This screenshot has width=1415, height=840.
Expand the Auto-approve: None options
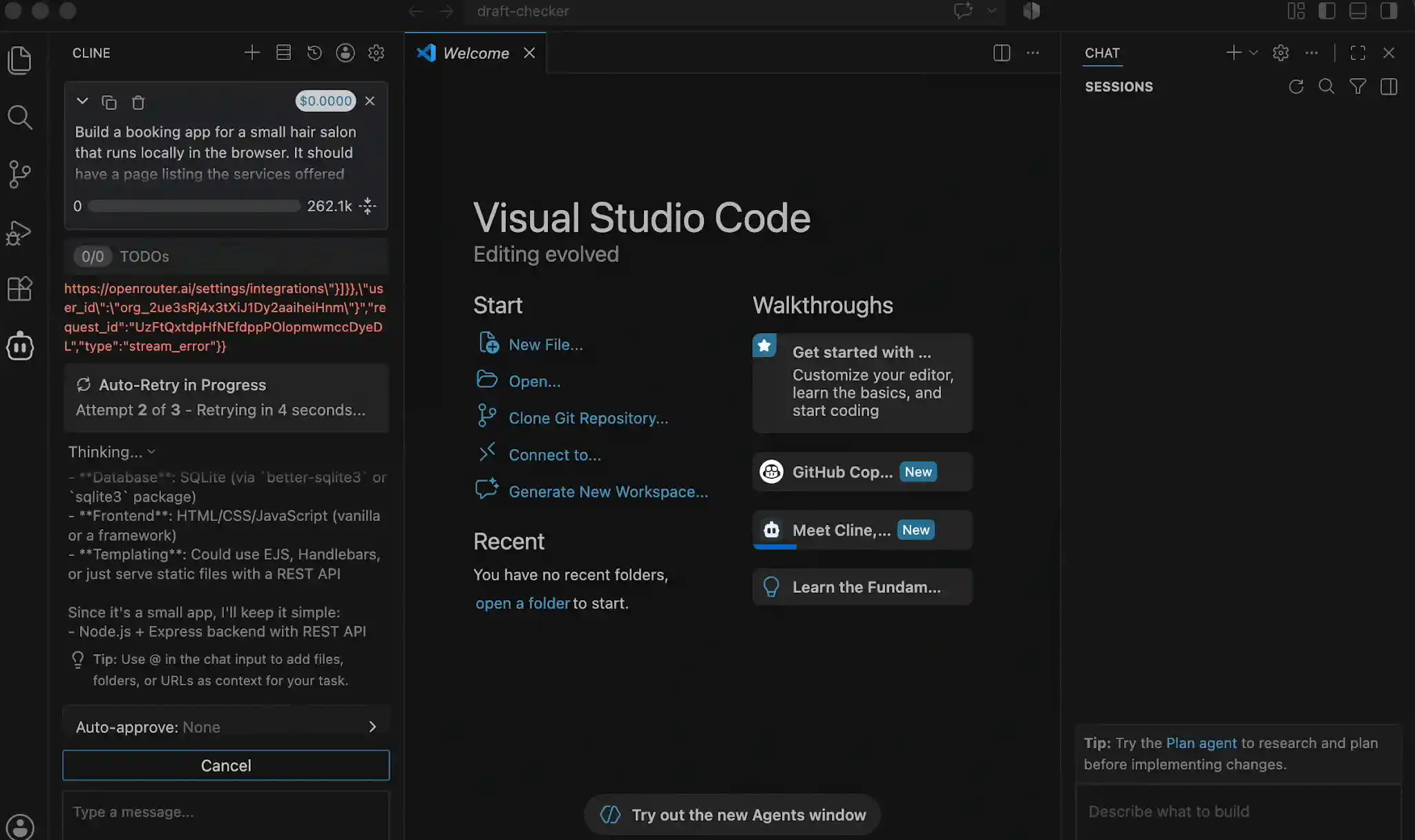[226, 727]
